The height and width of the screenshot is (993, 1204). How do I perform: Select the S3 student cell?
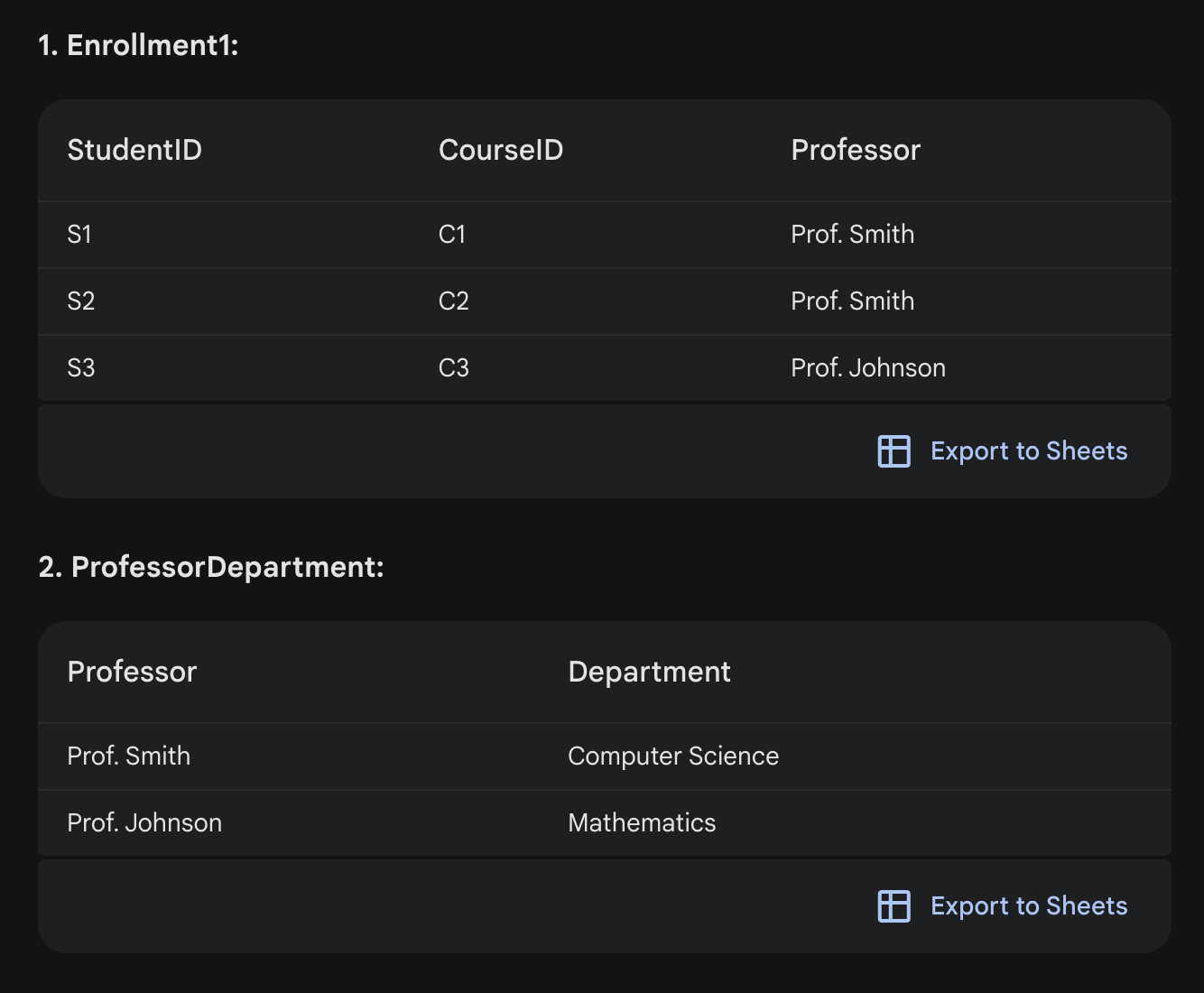(80, 368)
